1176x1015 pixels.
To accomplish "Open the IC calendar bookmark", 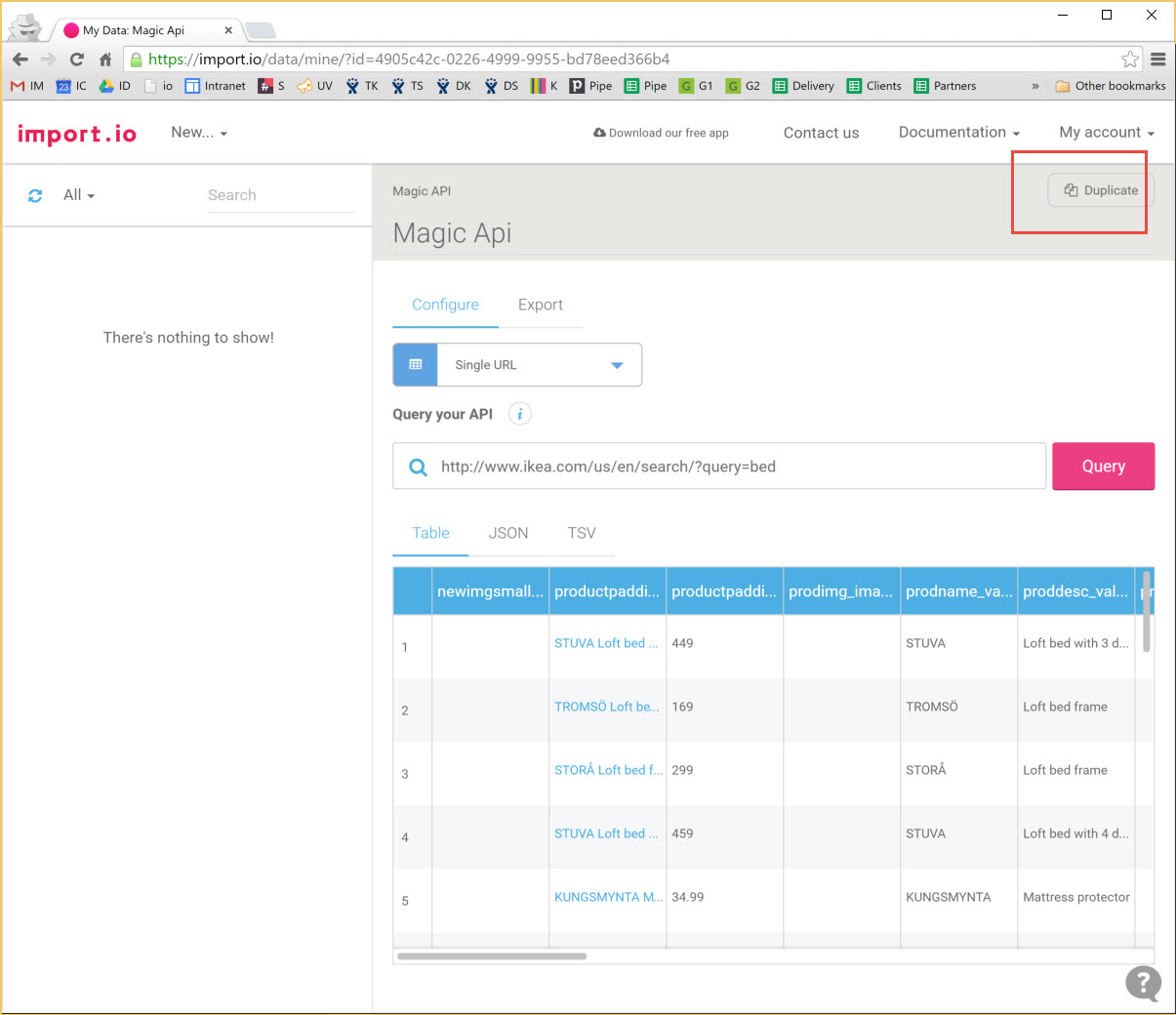I will coord(71,86).
